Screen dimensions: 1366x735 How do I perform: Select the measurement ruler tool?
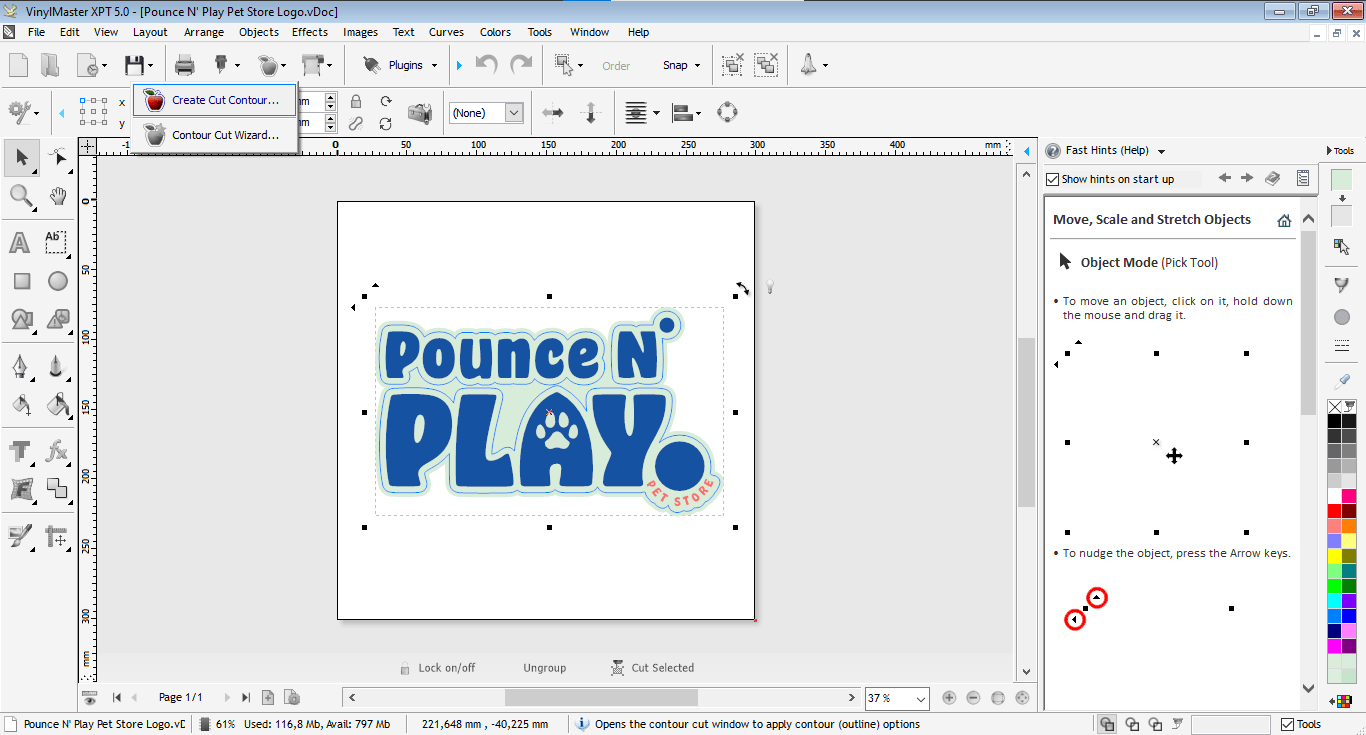tap(58, 536)
